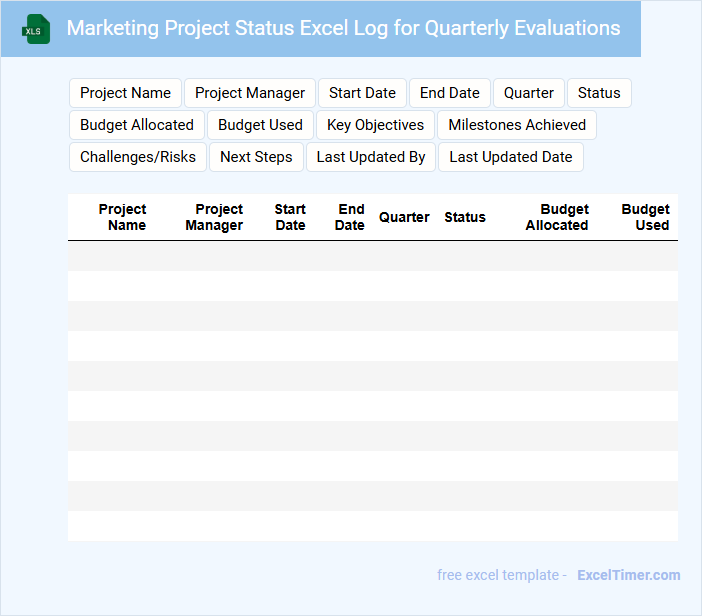Choose the Challenges/Risks tag
This screenshot has height=616, width=702.
point(138,157)
